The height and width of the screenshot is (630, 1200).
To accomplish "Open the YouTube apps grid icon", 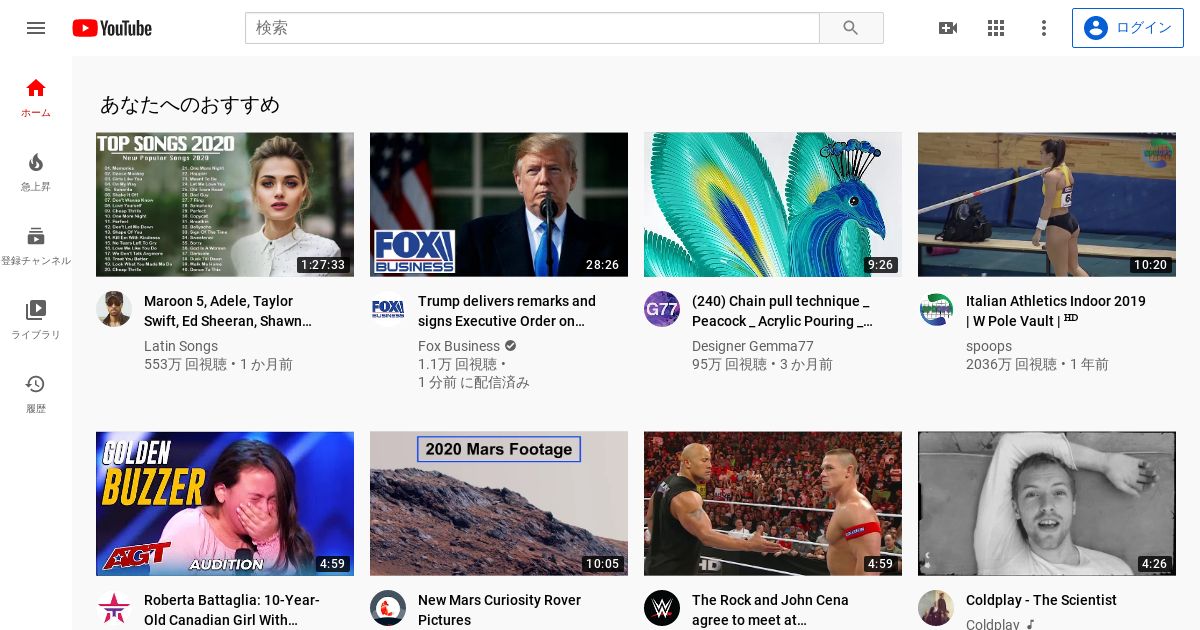I will point(996,28).
